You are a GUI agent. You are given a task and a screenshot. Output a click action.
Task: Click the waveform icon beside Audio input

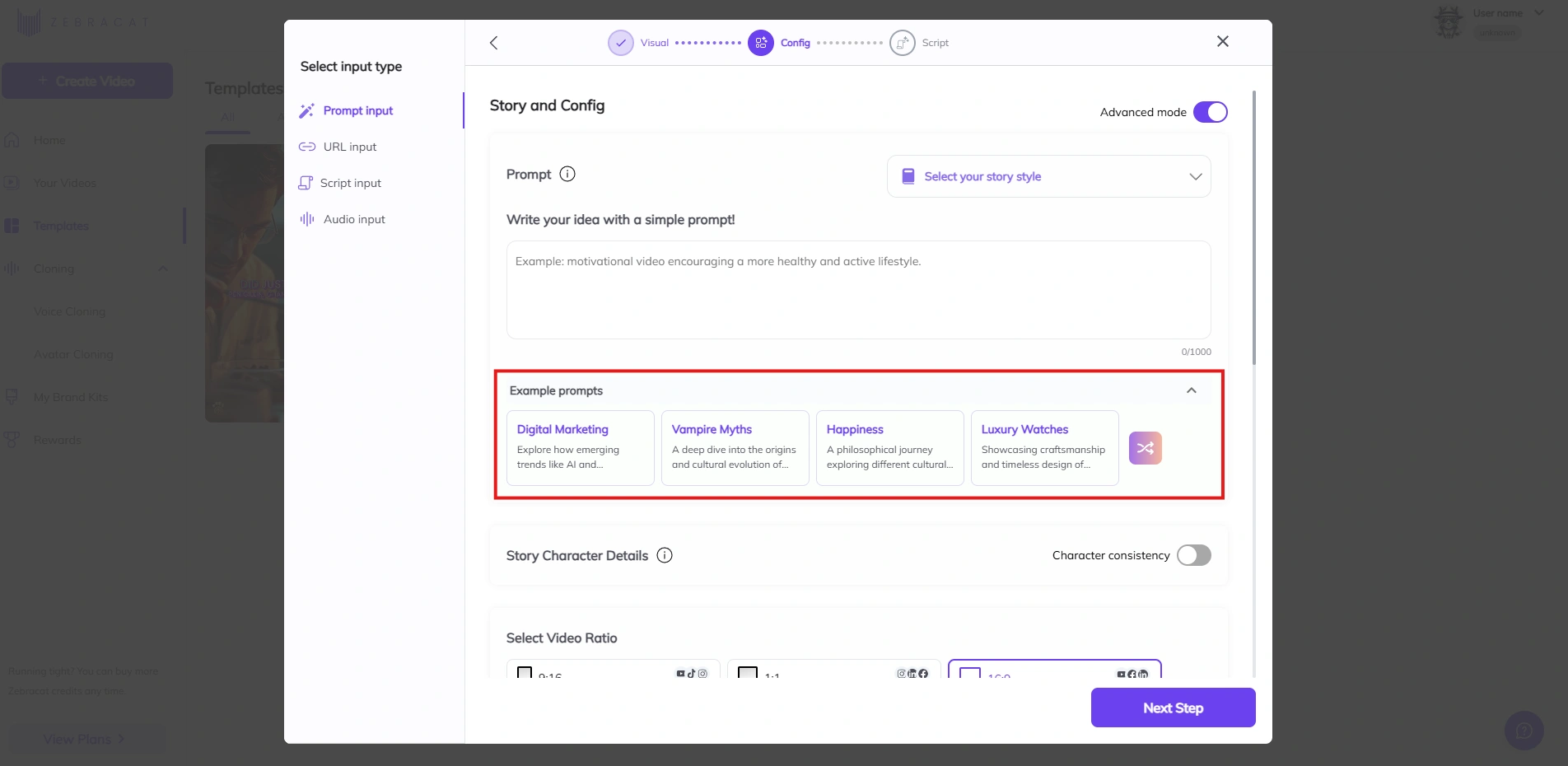point(307,219)
